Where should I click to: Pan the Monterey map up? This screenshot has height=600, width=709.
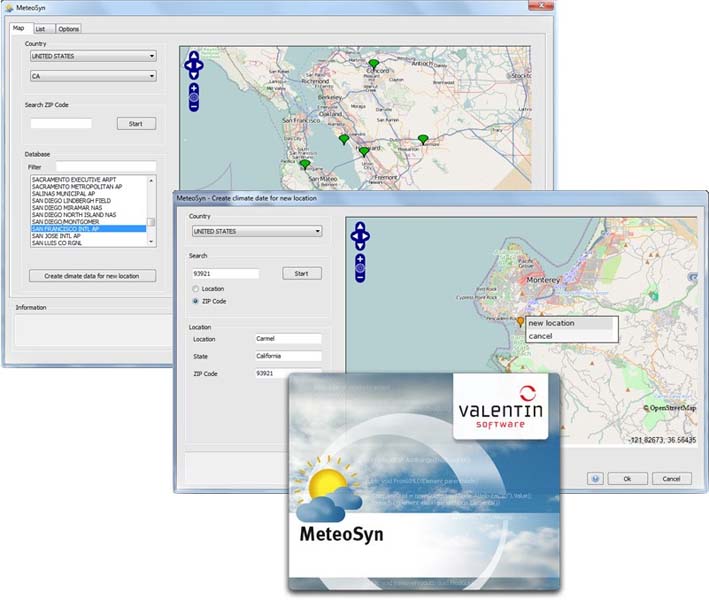(x=360, y=227)
